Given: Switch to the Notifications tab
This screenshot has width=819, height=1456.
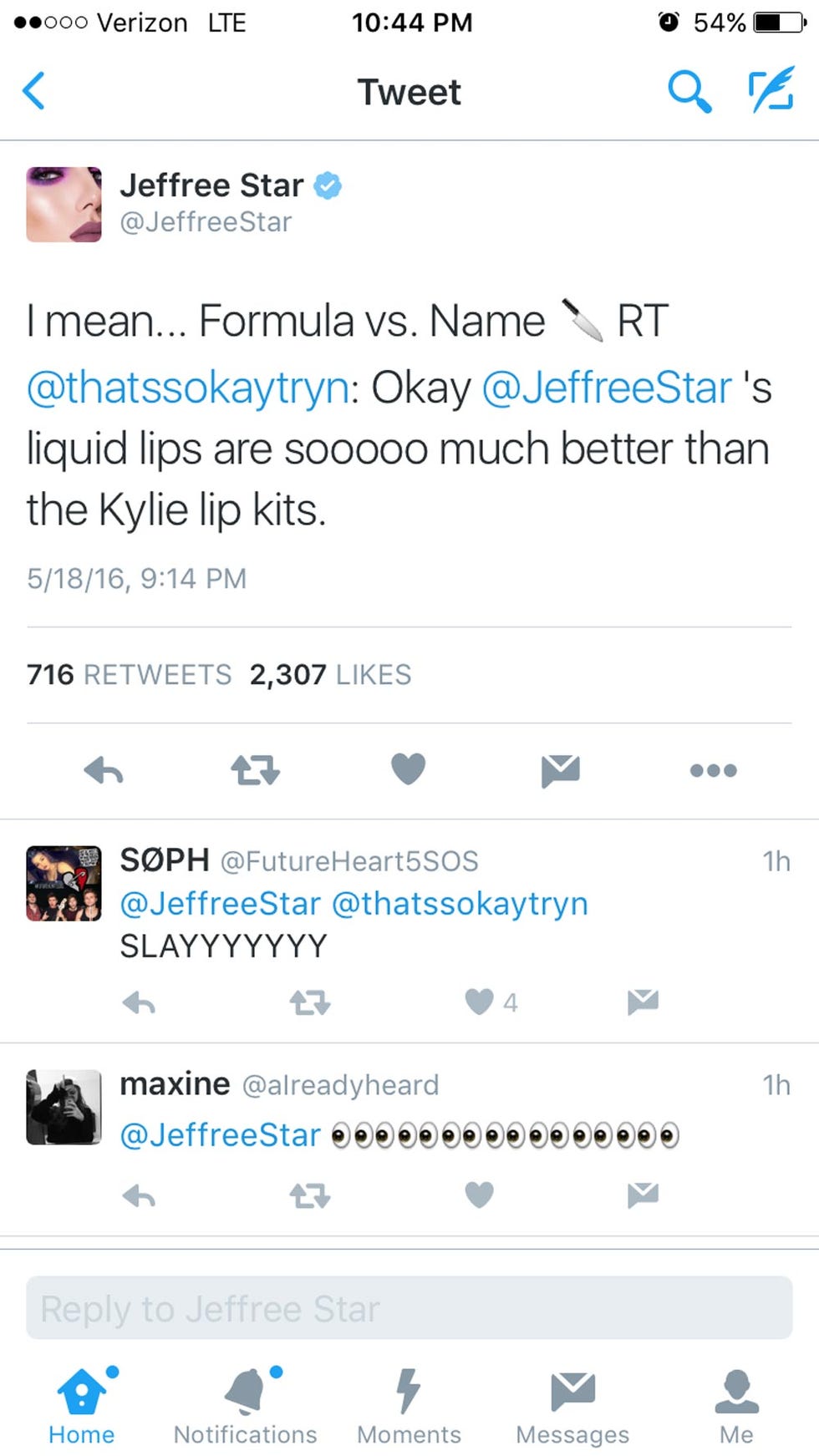Looking at the screenshot, I should pyautogui.click(x=246, y=1407).
